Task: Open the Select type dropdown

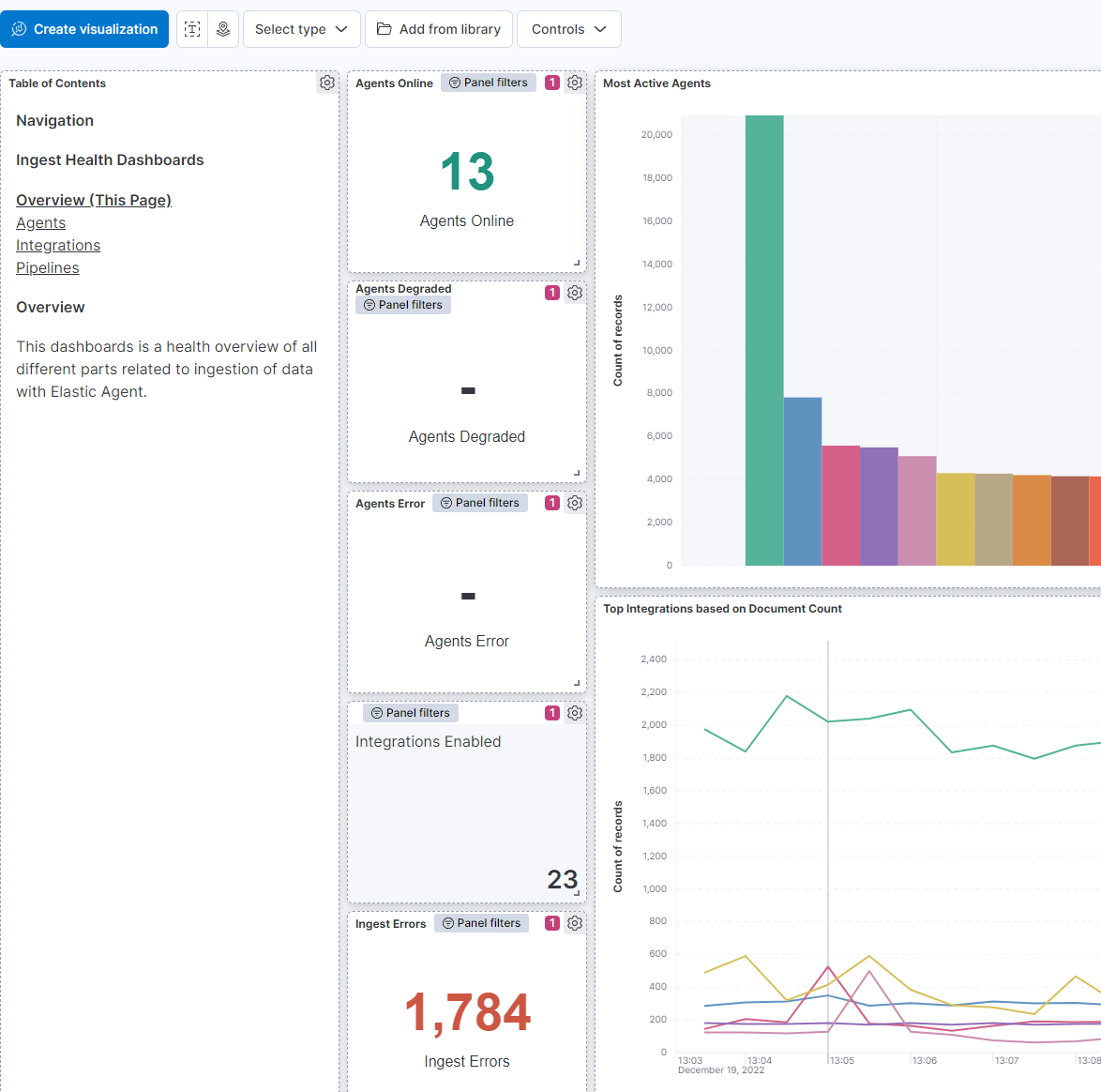Action: [301, 29]
